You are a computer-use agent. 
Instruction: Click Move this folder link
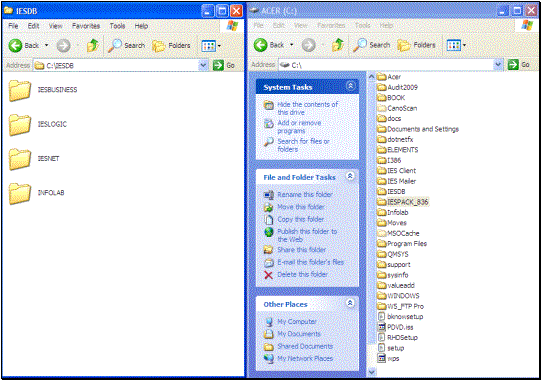click(x=301, y=207)
